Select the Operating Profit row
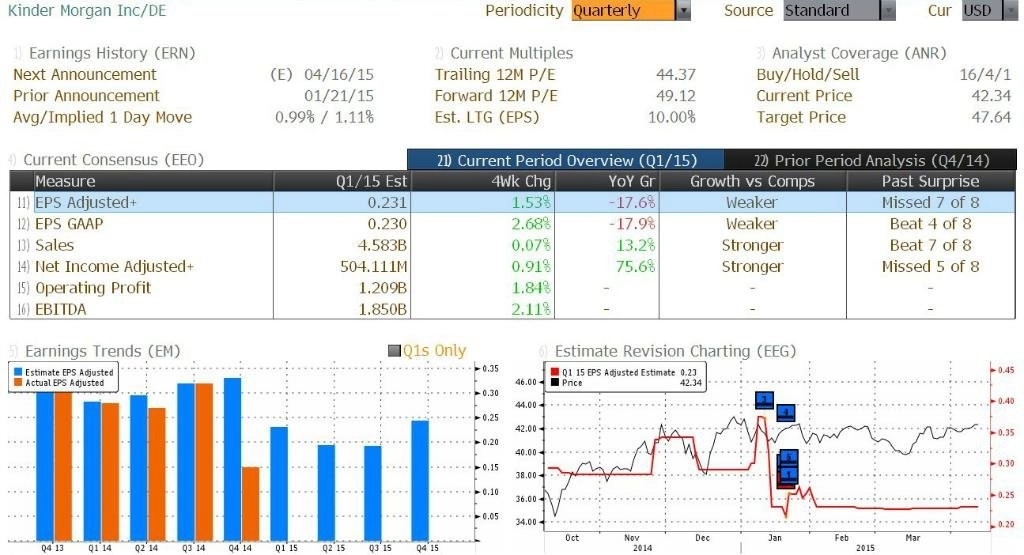The image size is (1024, 555). click(x=513, y=288)
